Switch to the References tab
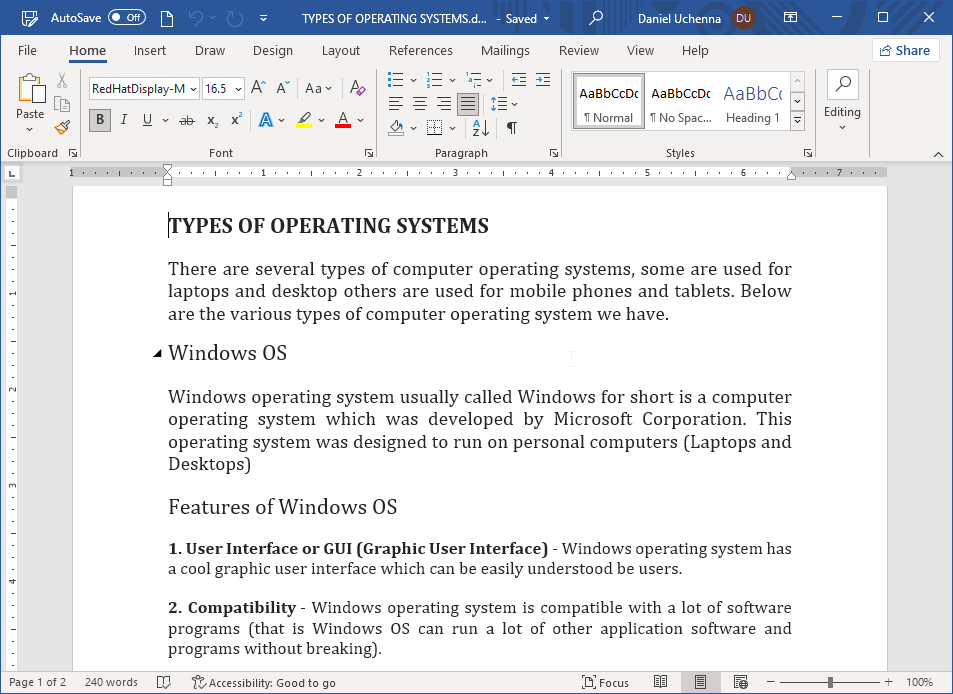Screen dimensions: 953x694 (x=420, y=51)
